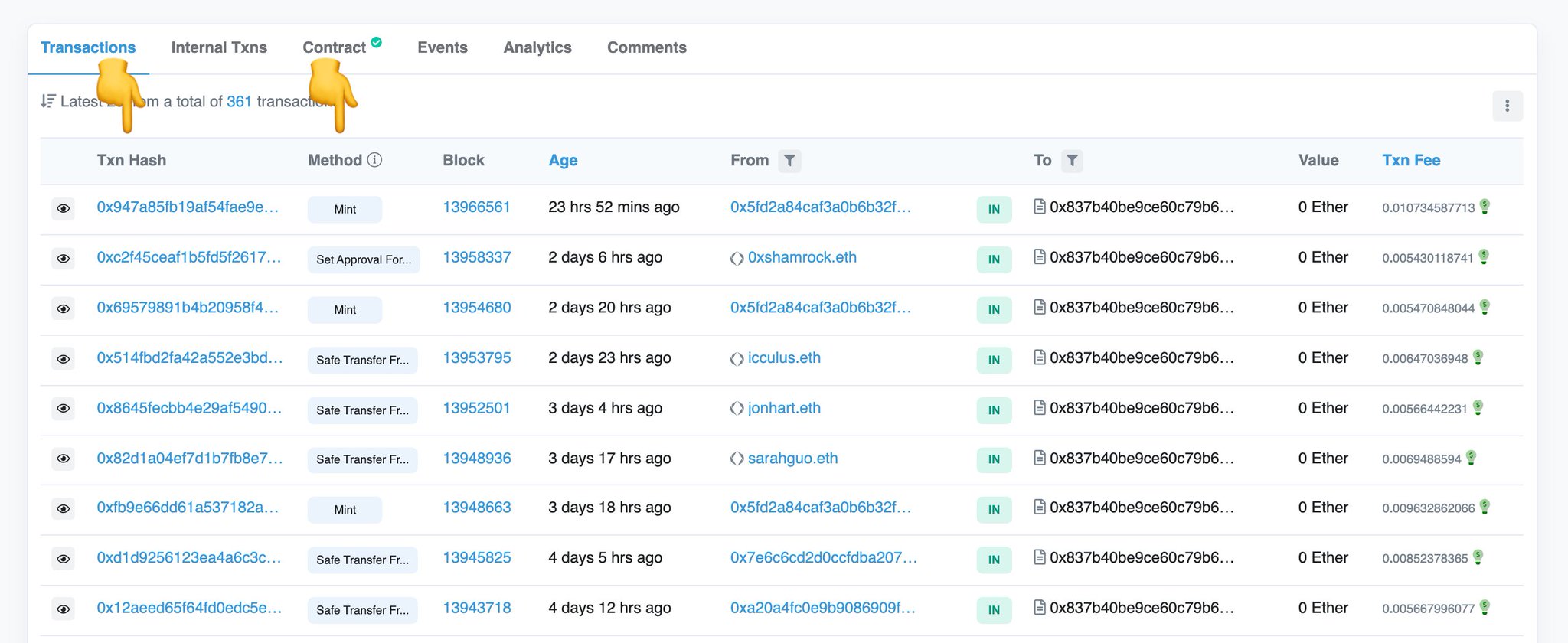Viewport: 1568px width, 643px height.
Task: Open the From column filter
Action: 789,161
